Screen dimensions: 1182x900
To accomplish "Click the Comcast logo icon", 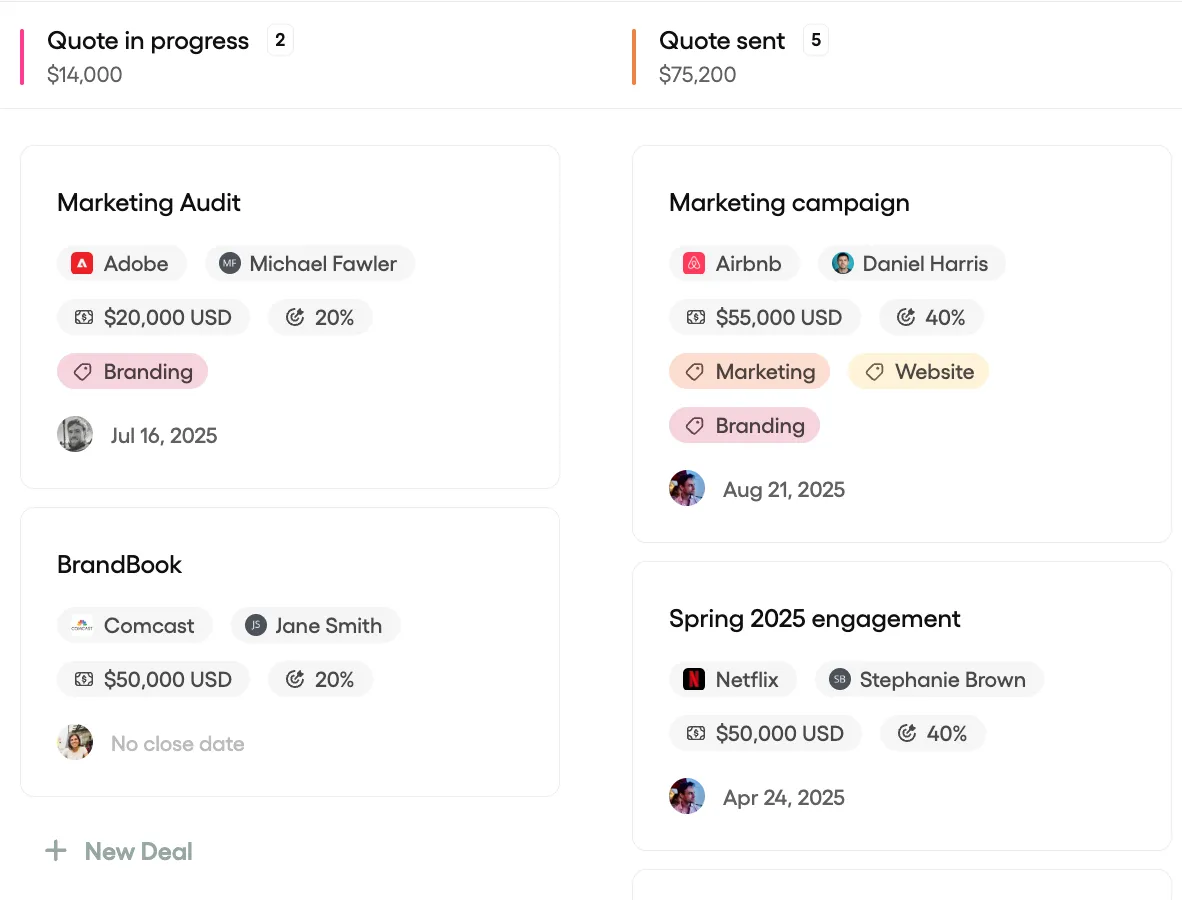I will (82, 626).
